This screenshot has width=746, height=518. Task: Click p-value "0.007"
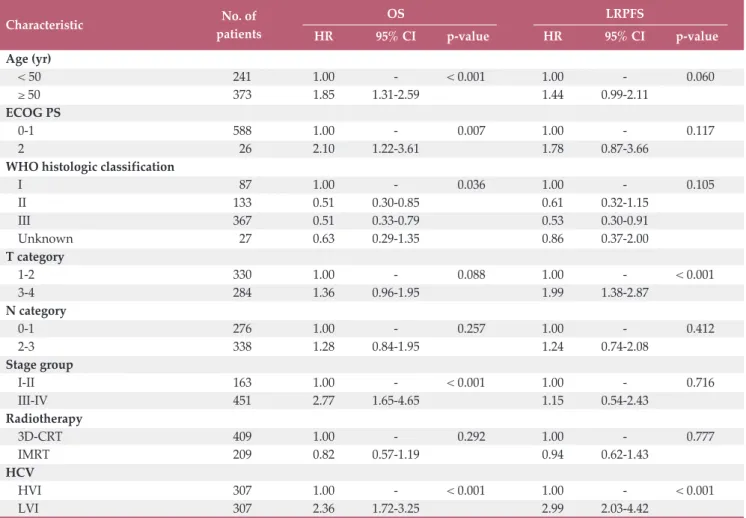pos(471,131)
